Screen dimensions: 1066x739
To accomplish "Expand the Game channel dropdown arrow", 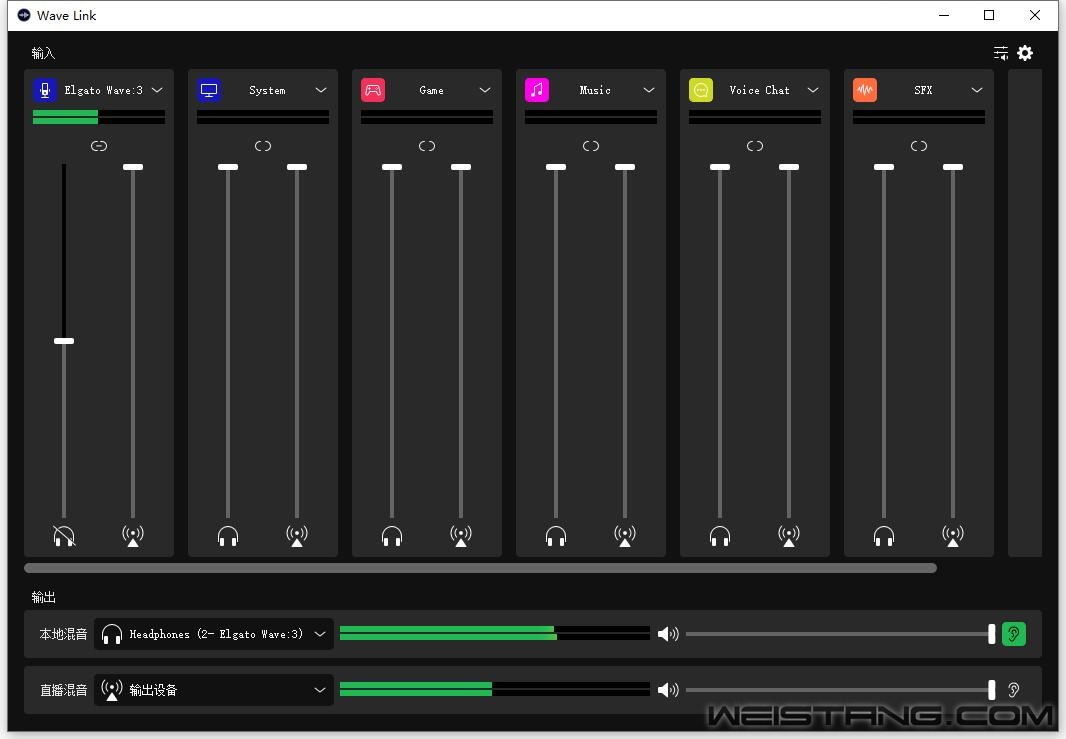I will click(485, 90).
